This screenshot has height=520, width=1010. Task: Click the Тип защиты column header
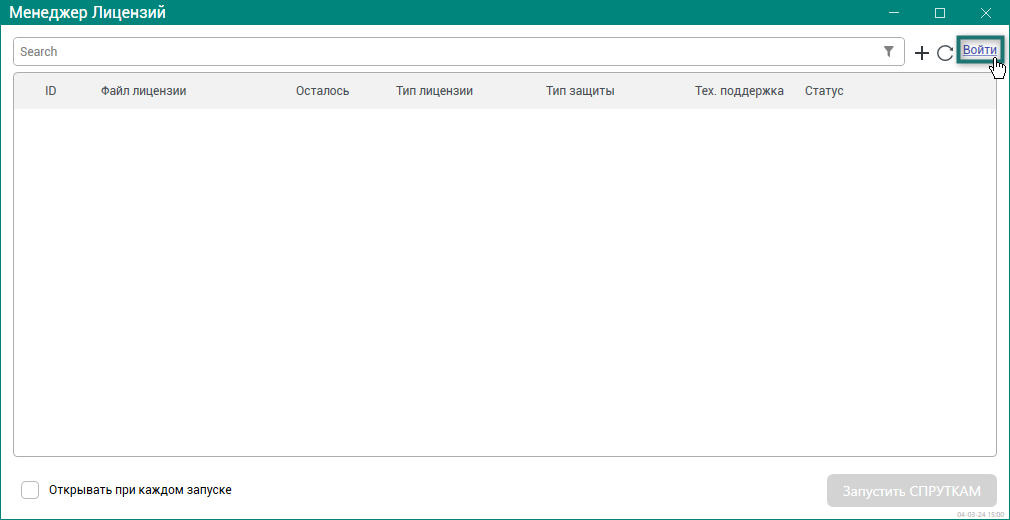[x=580, y=91]
